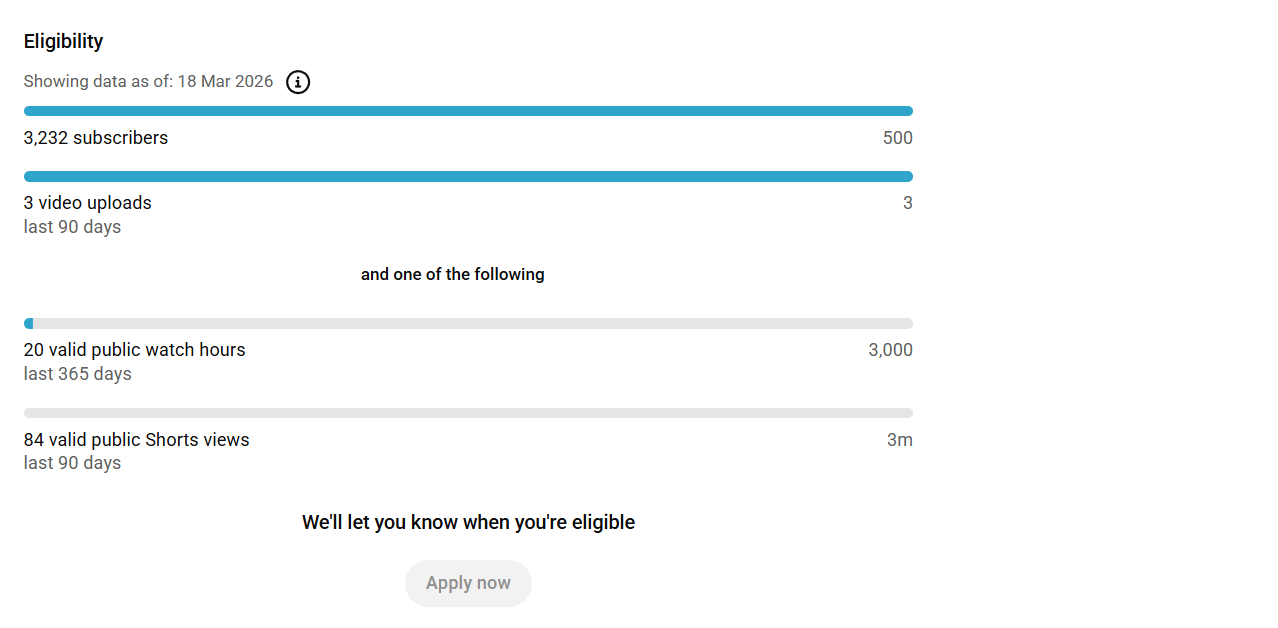Click the info icon beside the data date

pyautogui.click(x=298, y=82)
